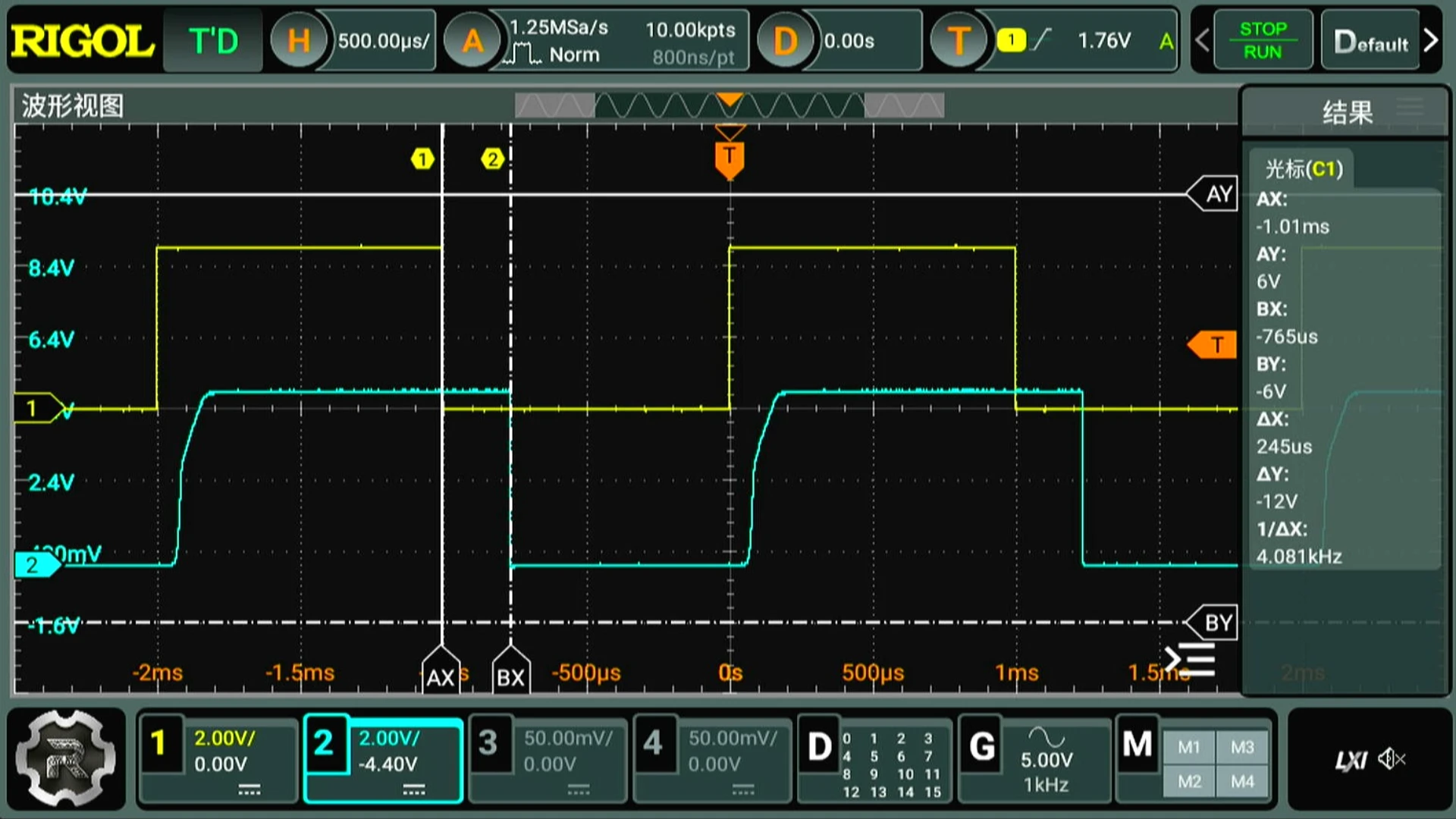Viewport: 1456px width, 819px height.
Task: Open the Rigol gear function menu
Action: (66, 758)
